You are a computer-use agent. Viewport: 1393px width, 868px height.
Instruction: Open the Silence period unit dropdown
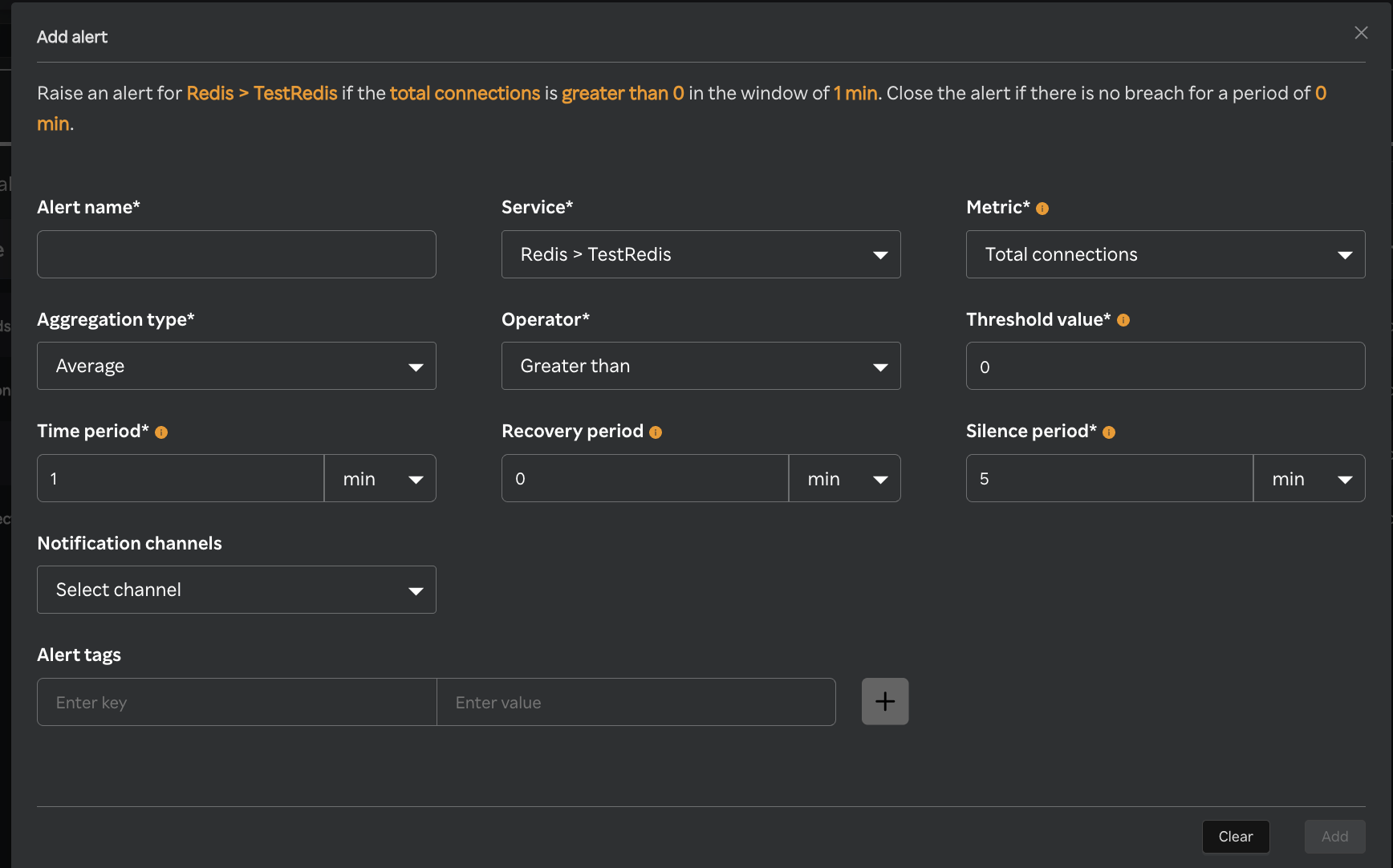click(1310, 479)
